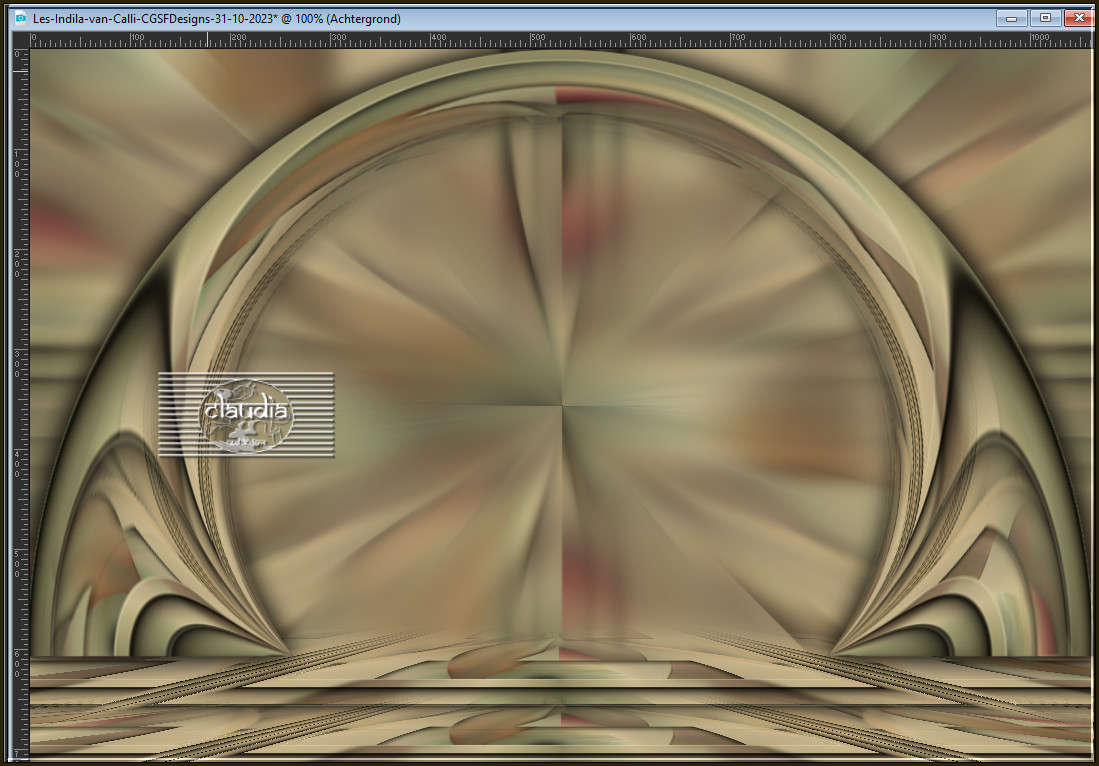Click the vertical ruler at left of canvas
Viewport: 1099px width, 766px height.
point(21,404)
